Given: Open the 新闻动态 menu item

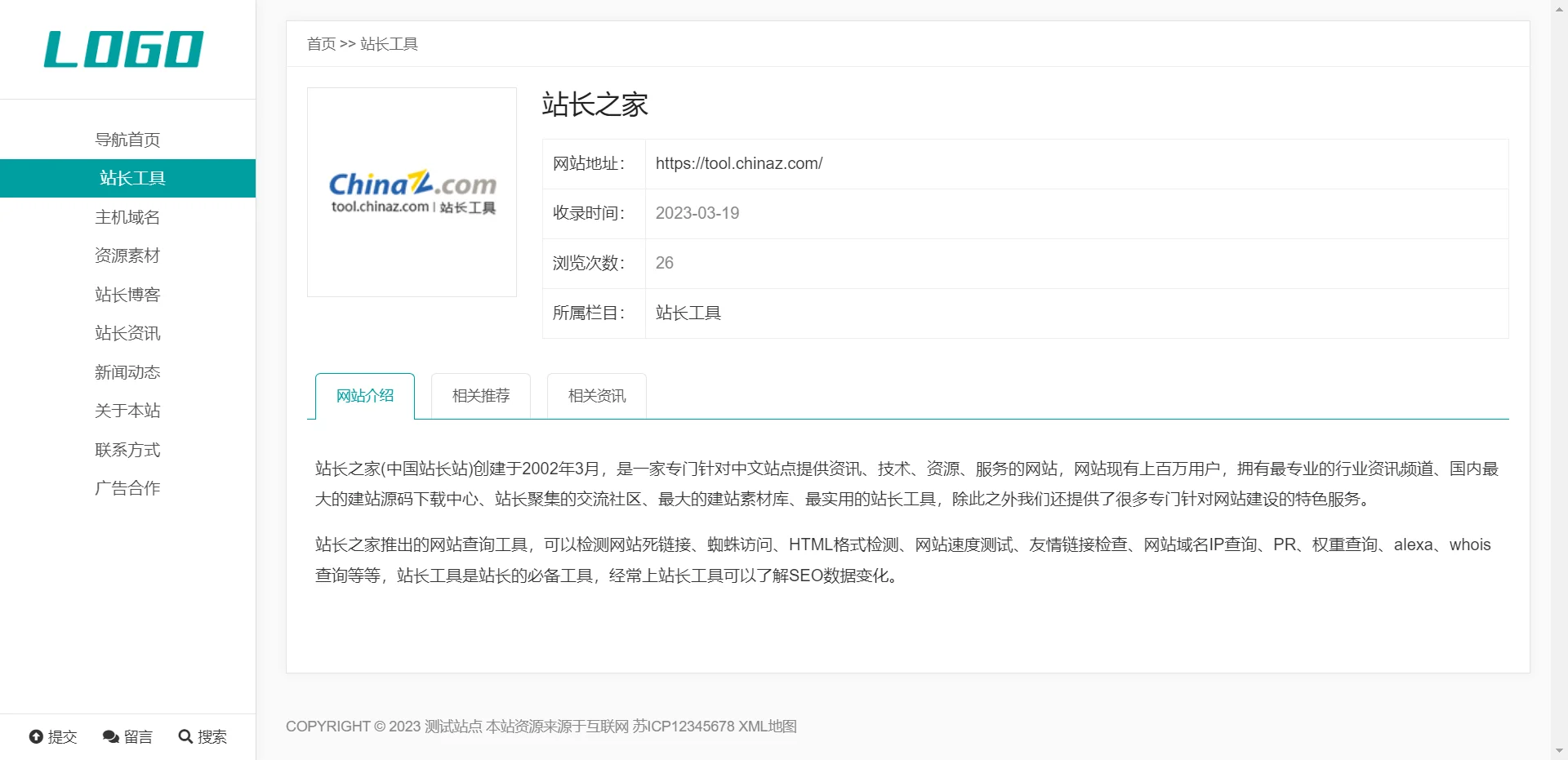Looking at the screenshot, I should 127,372.
